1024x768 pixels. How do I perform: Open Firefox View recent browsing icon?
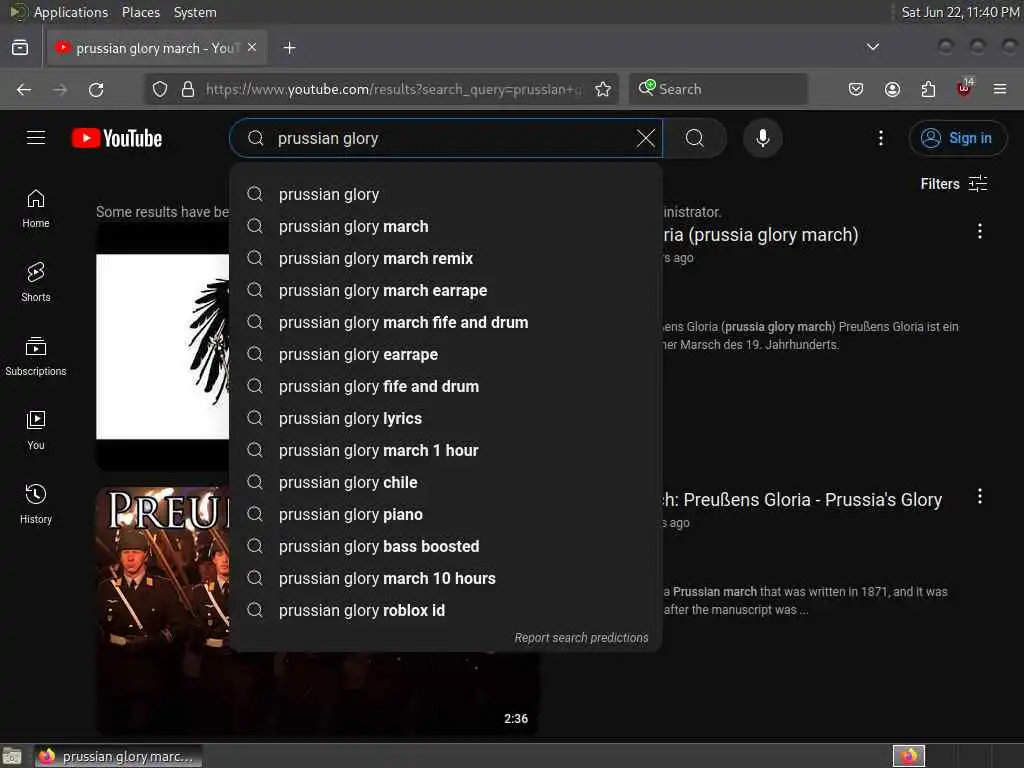[20, 48]
